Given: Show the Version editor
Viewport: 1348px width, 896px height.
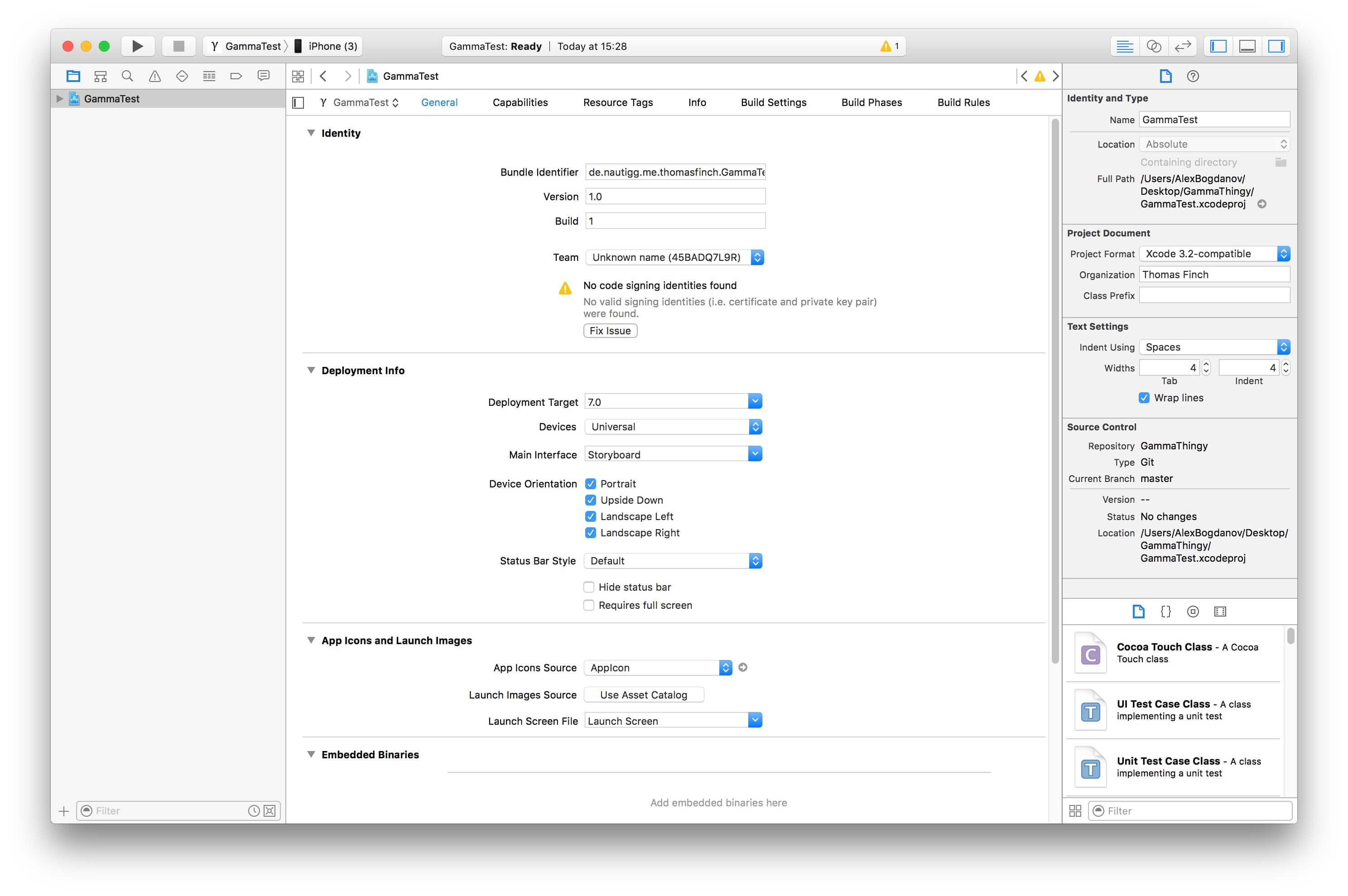Looking at the screenshot, I should click(1183, 46).
